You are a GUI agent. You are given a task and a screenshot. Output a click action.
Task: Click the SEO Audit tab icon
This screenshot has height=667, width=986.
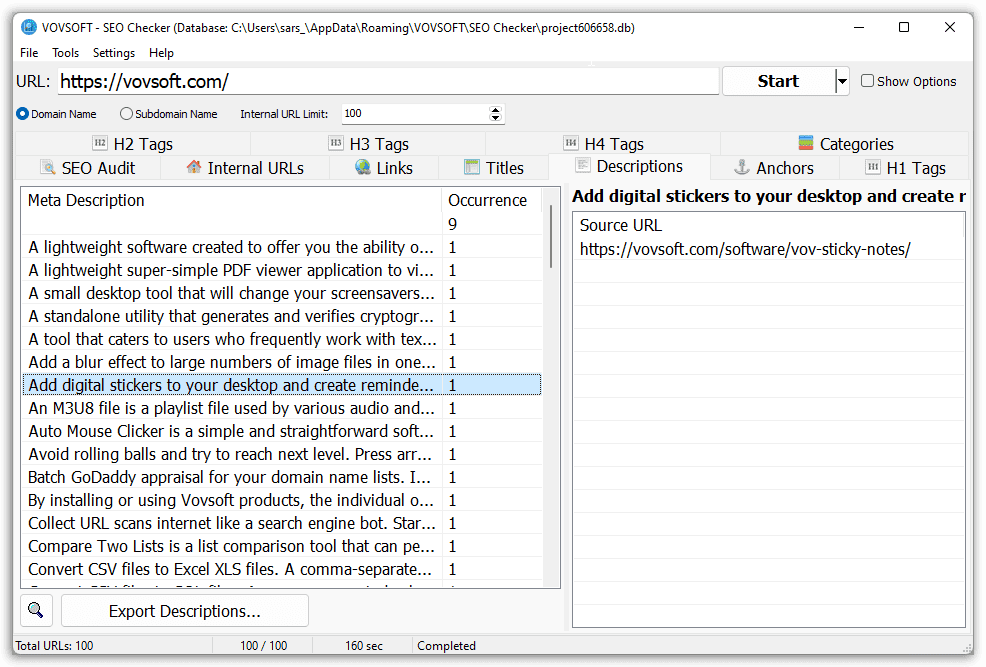(48, 167)
